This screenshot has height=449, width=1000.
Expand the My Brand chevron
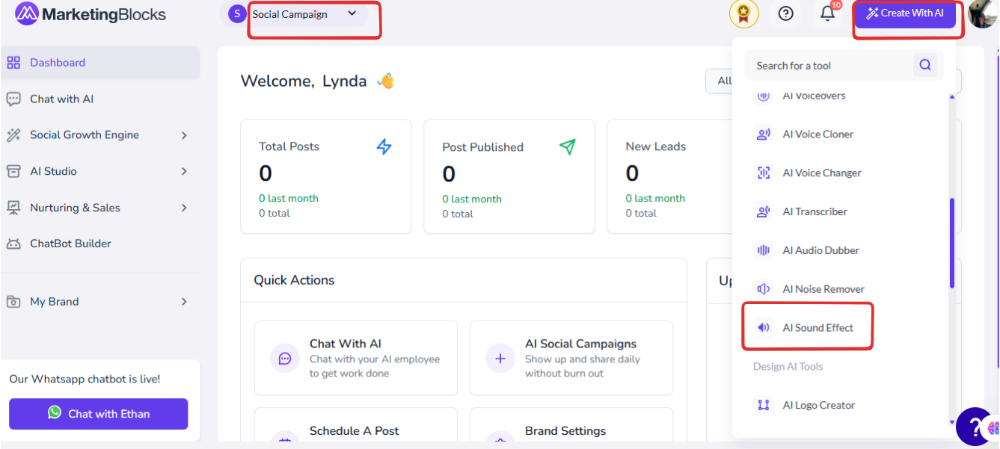[x=184, y=301]
